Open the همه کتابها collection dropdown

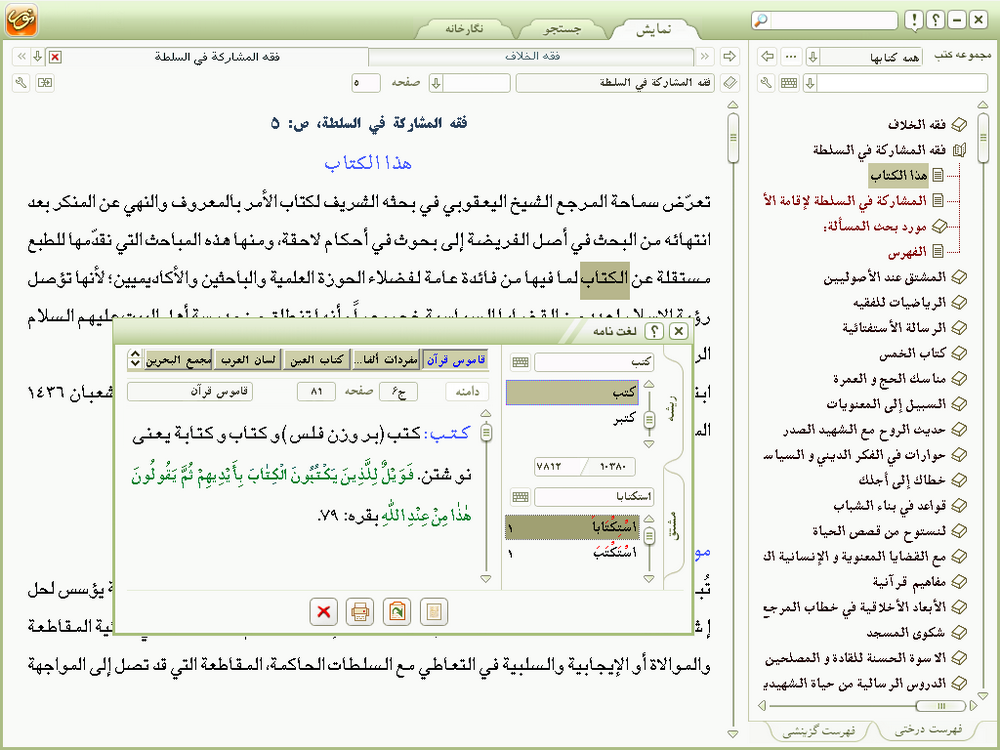tap(871, 57)
